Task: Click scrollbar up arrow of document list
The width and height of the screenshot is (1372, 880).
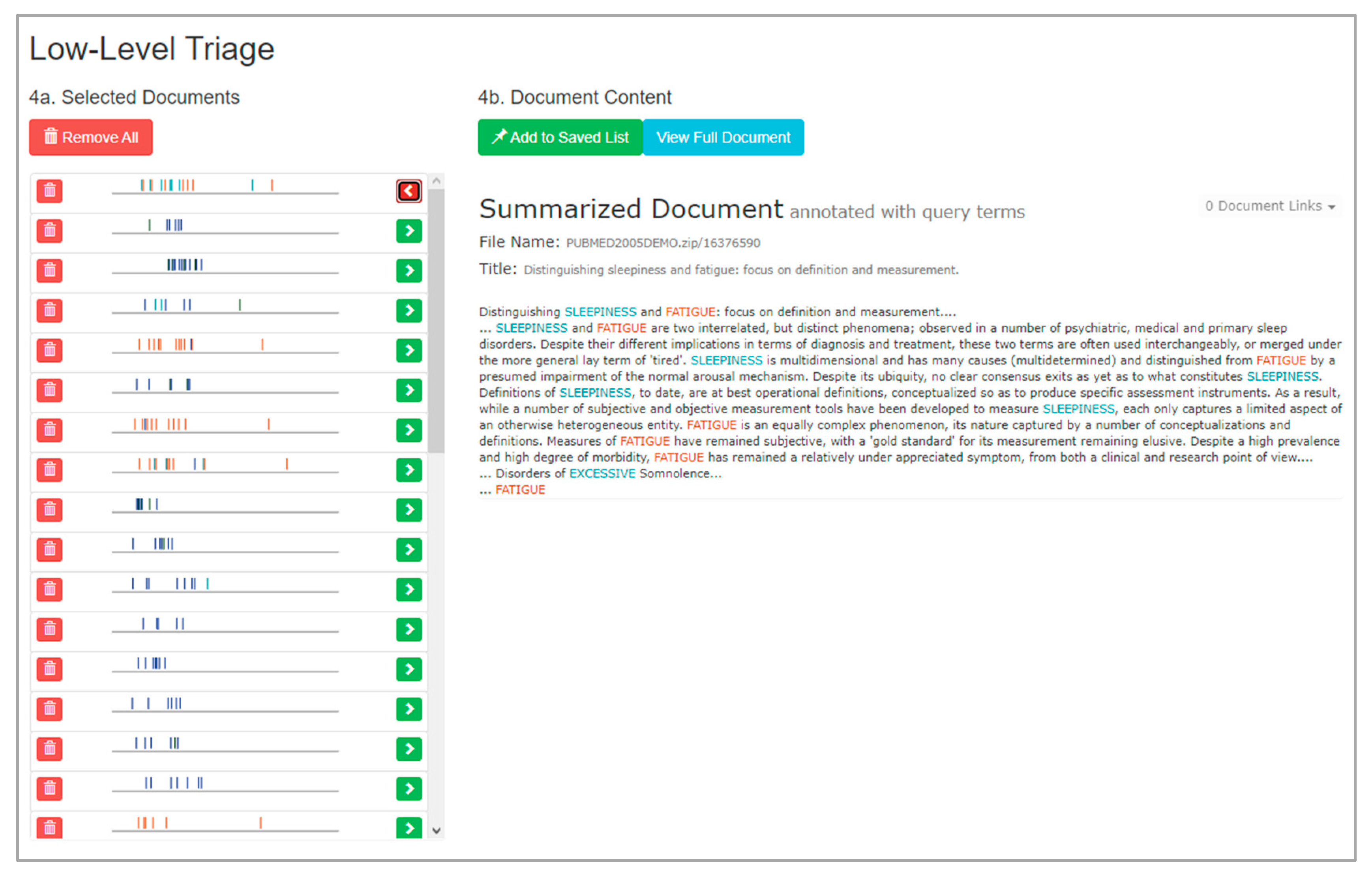Action: tap(437, 181)
